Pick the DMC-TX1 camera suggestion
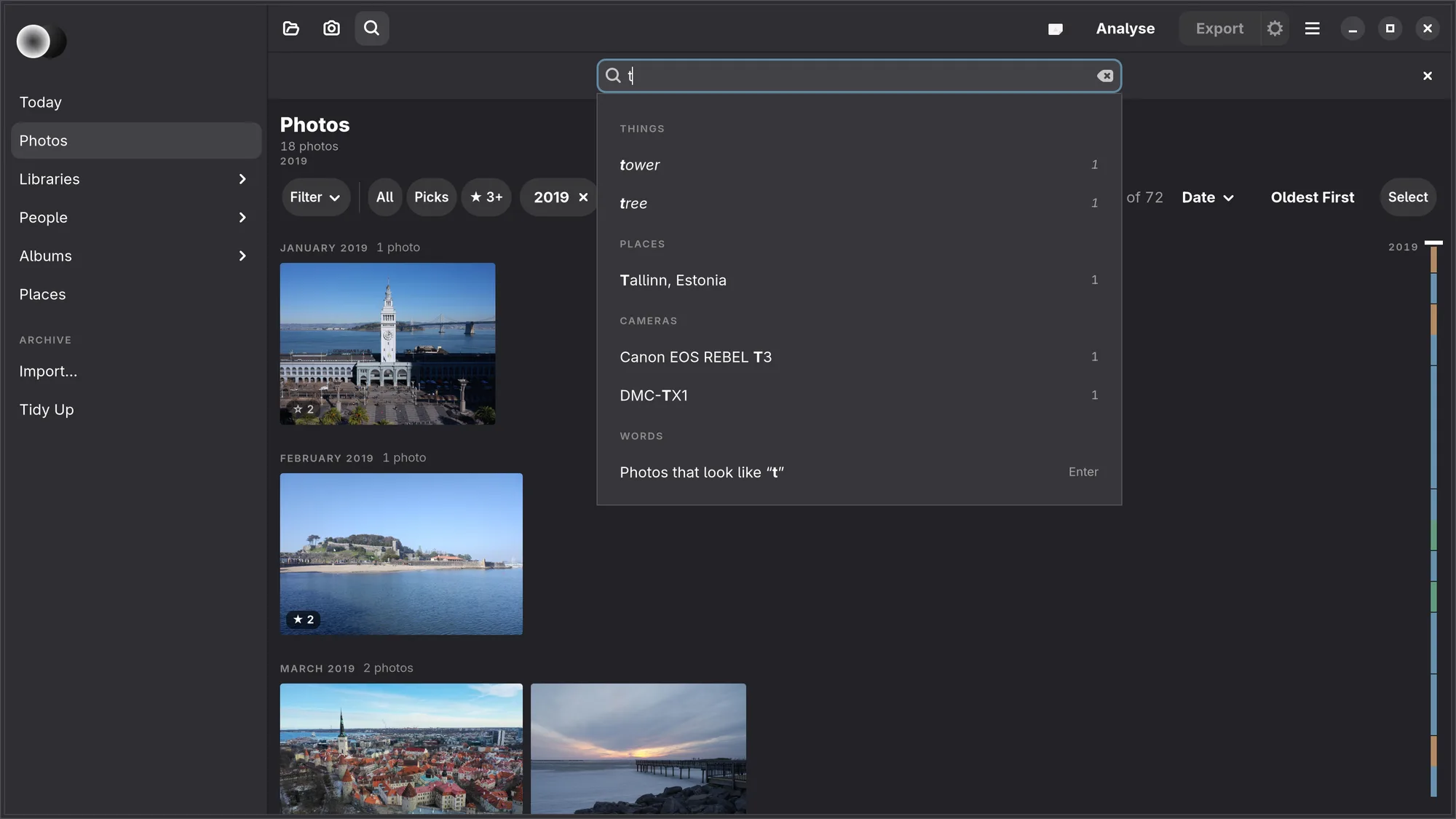 (859, 395)
